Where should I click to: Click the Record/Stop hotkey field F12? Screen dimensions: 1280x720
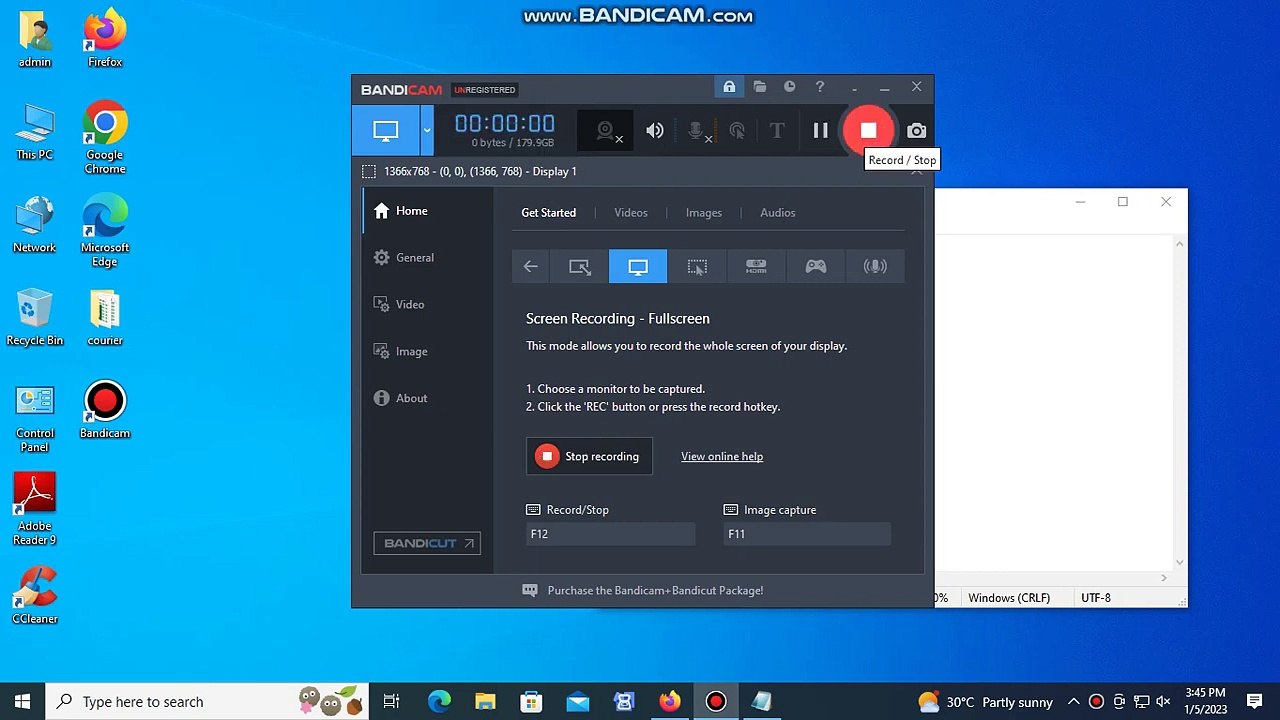pos(611,534)
